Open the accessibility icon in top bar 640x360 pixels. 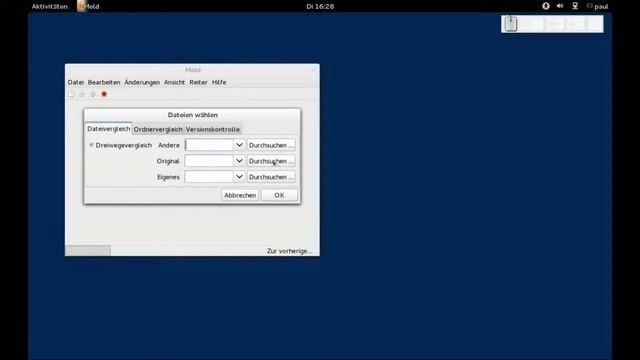[546, 6]
